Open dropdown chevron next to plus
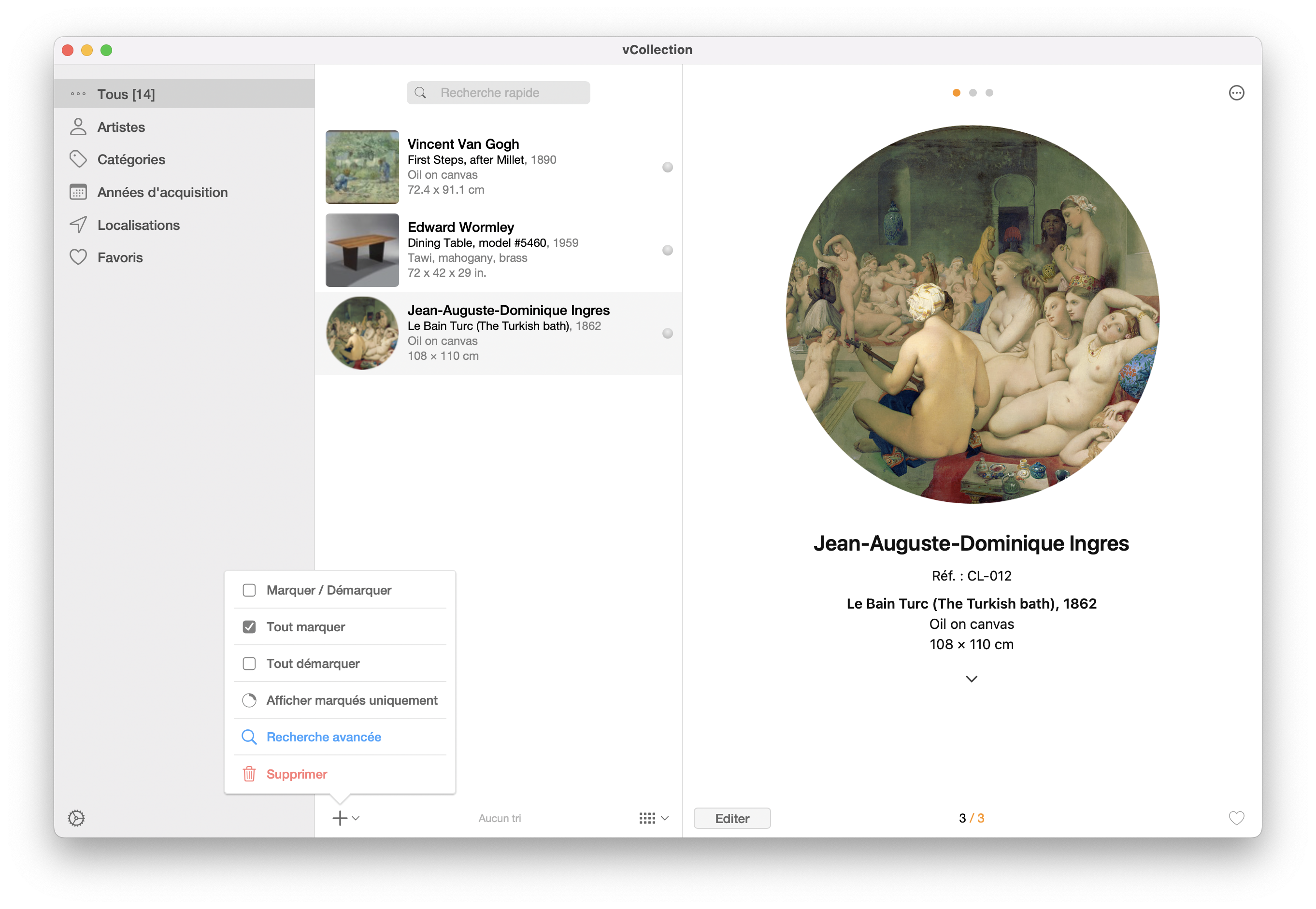The width and height of the screenshot is (1316, 909). (x=356, y=818)
